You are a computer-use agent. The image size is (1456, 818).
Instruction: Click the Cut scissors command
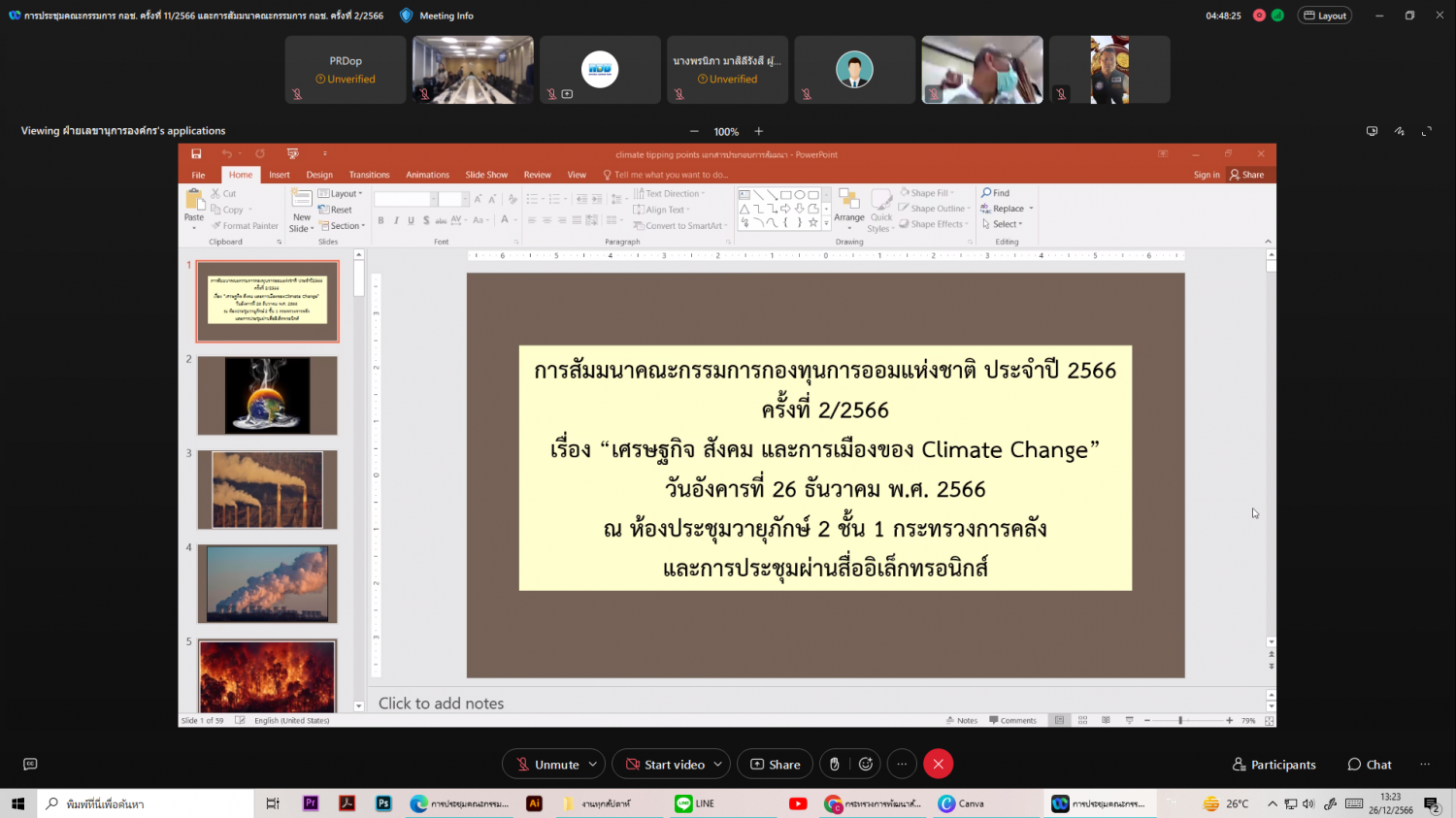click(224, 194)
